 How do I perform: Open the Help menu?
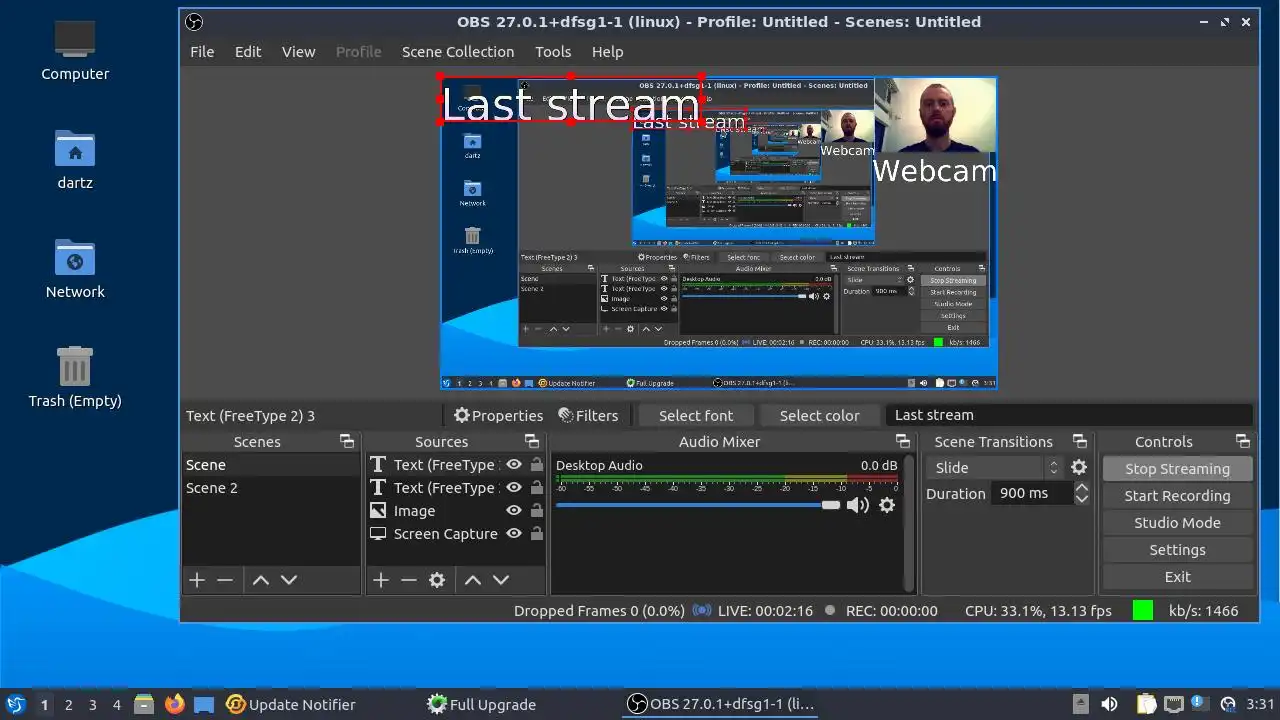point(607,52)
